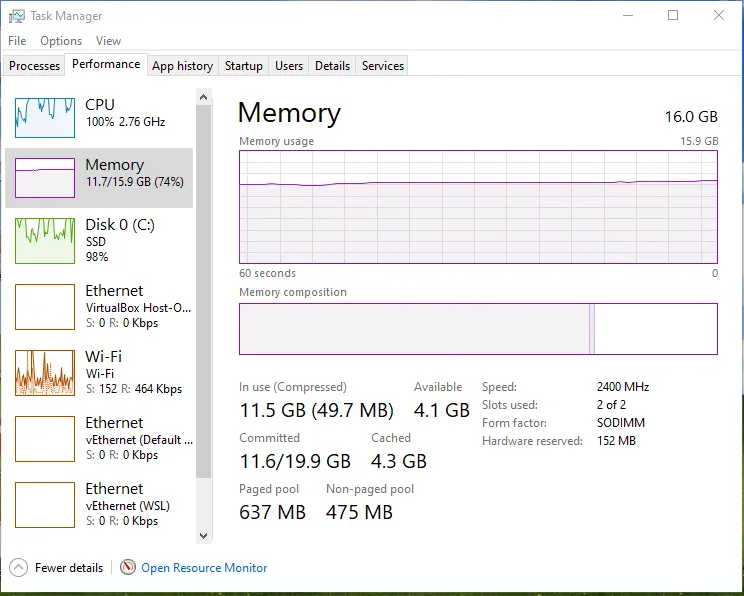Viewport: 744px width, 596px height.
Task: Open Resource Monitor link
Action: pos(204,568)
